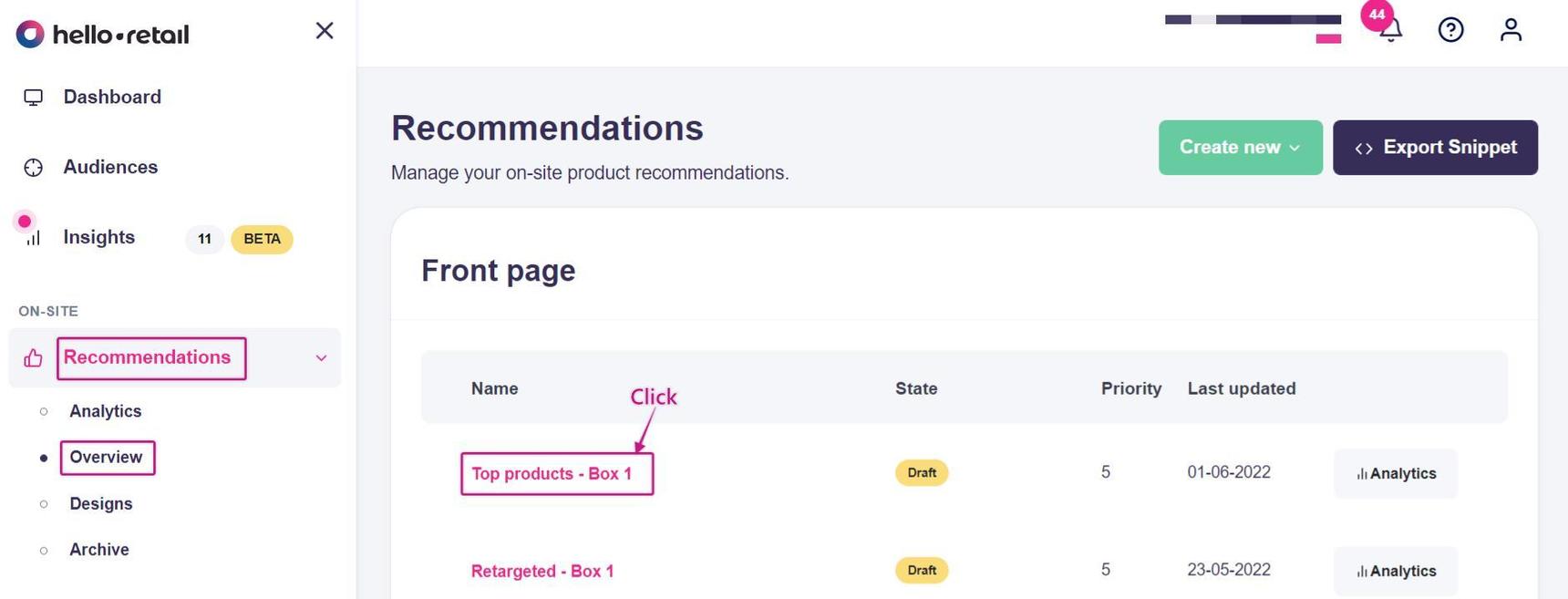Open the notifications bell
Screen dimensions: 1568x599
click(1391, 30)
